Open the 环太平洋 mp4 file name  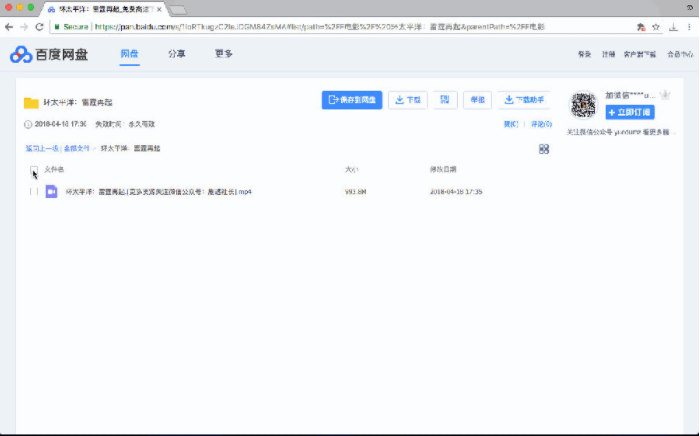pyautogui.click(x=158, y=191)
